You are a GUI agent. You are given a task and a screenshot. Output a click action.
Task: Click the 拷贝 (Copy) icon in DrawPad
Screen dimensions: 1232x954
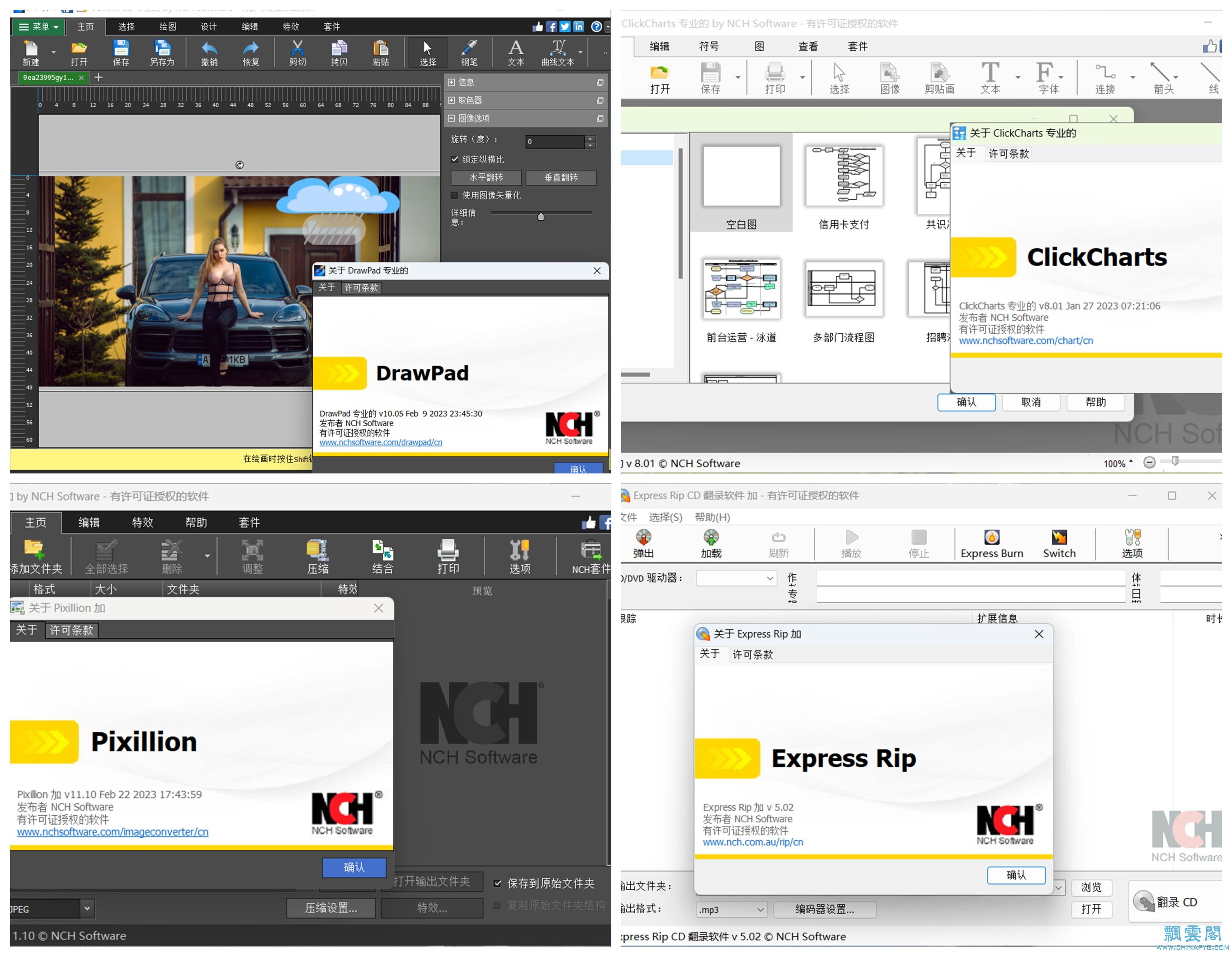point(339,53)
